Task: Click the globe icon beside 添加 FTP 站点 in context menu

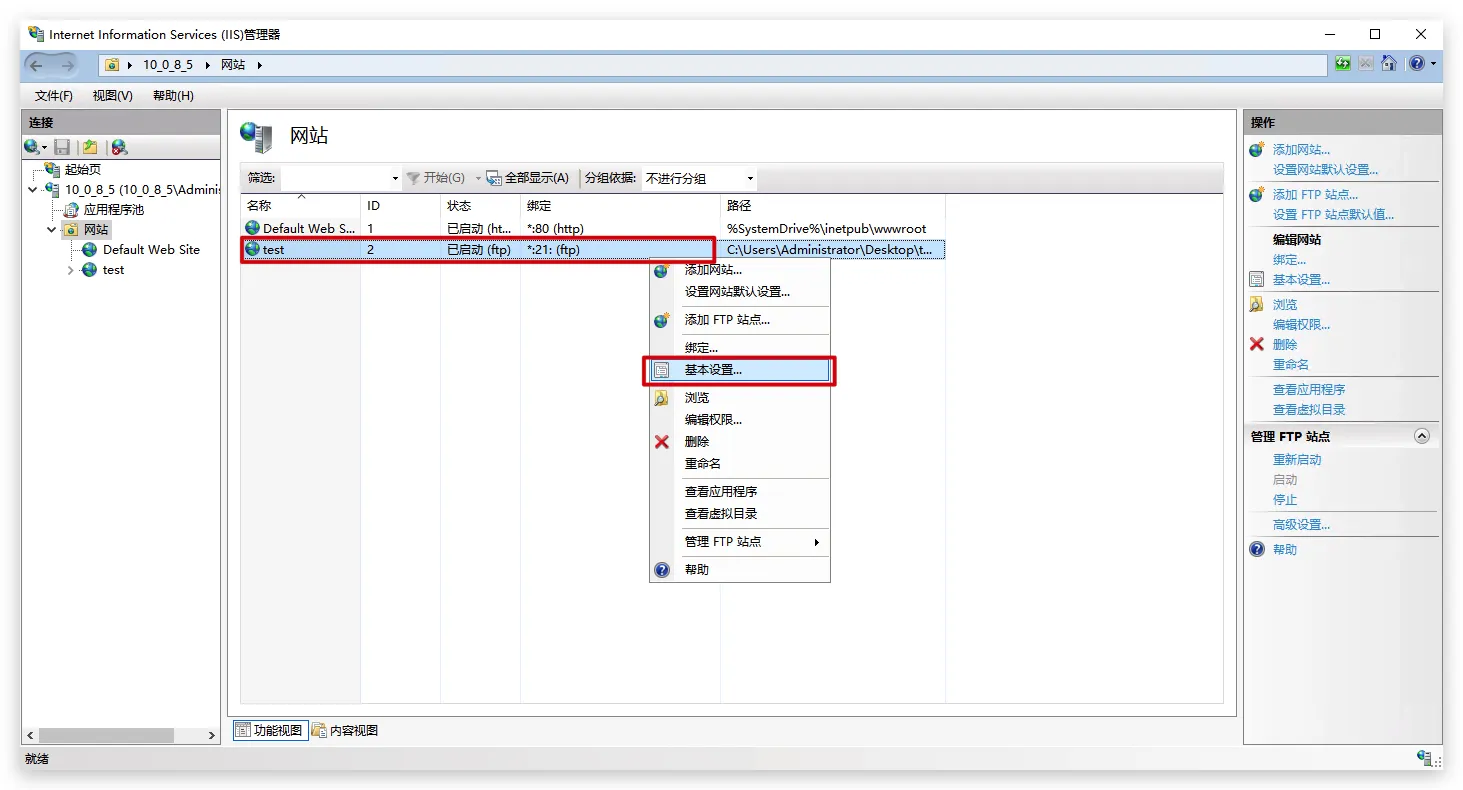Action: (x=661, y=320)
